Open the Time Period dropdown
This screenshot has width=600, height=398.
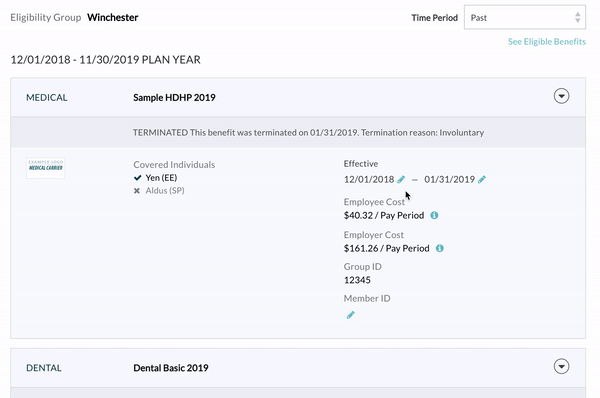click(x=525, y=17)
